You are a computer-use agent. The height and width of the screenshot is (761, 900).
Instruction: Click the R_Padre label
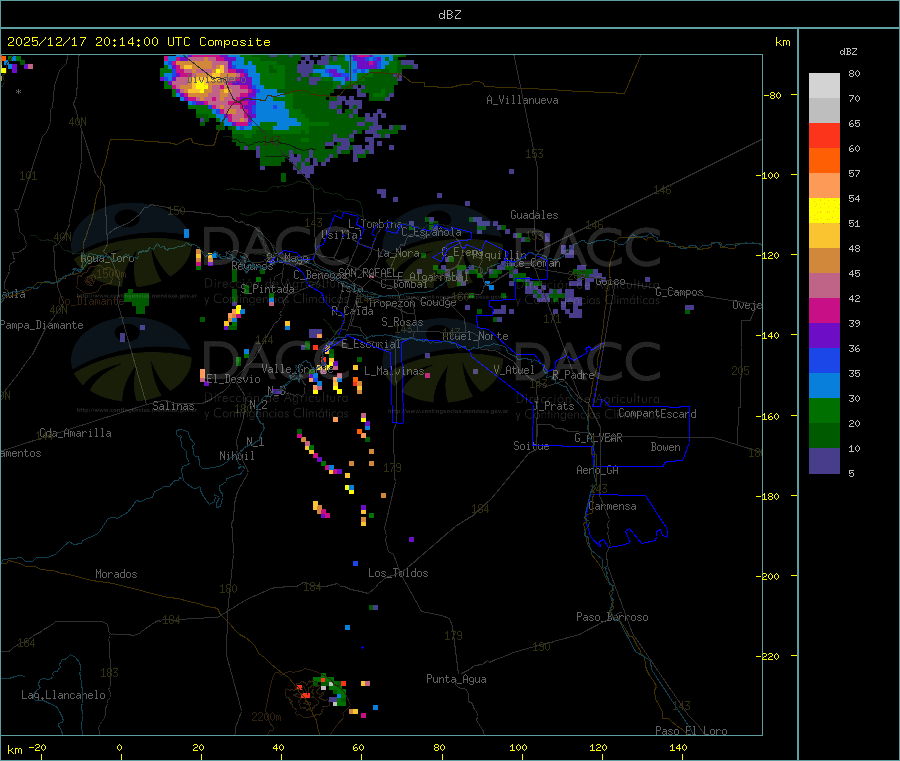tap(573, 375)
